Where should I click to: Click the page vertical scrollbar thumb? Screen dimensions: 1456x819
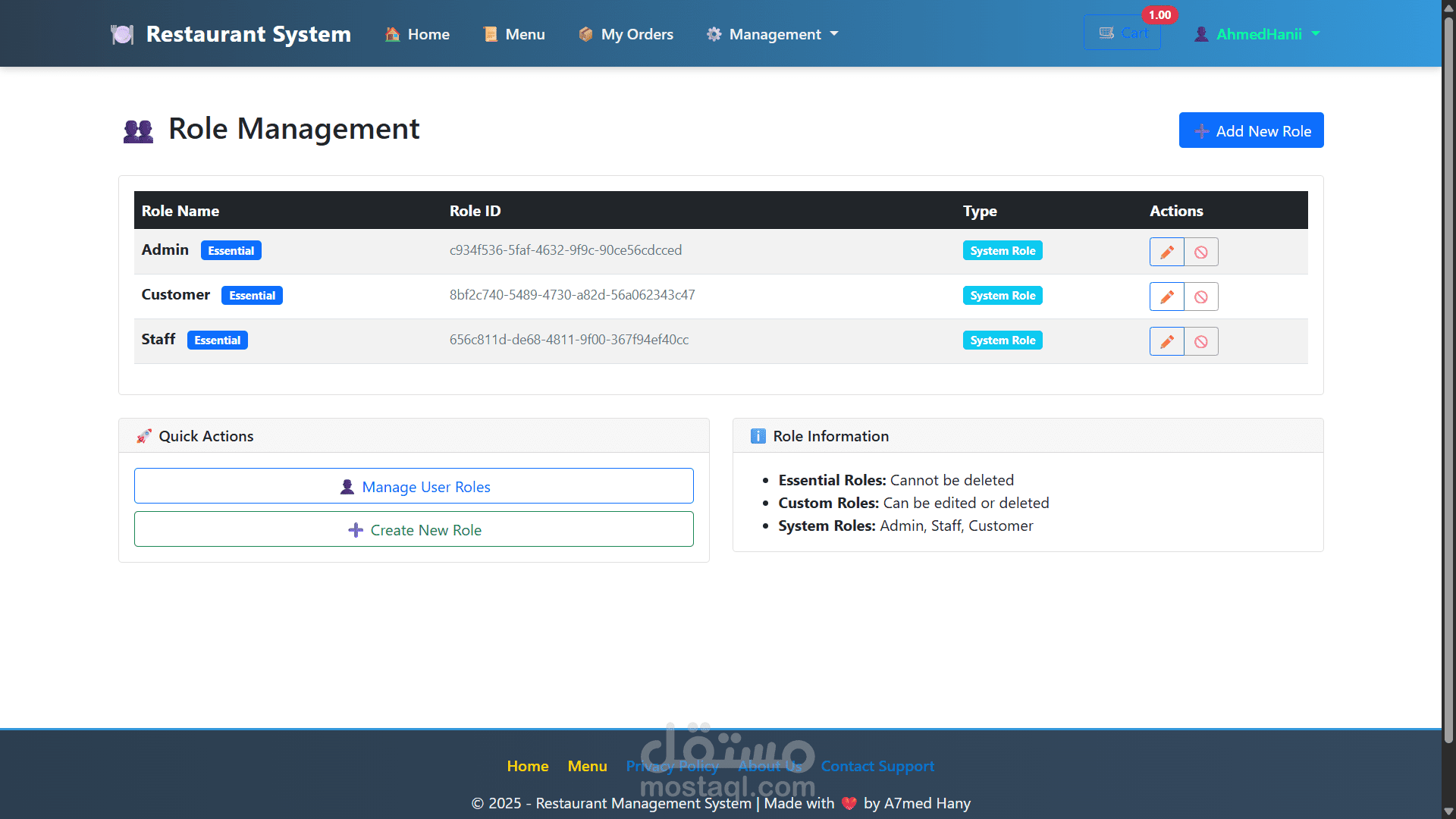pyautogui.click(x=1448, y=379)
